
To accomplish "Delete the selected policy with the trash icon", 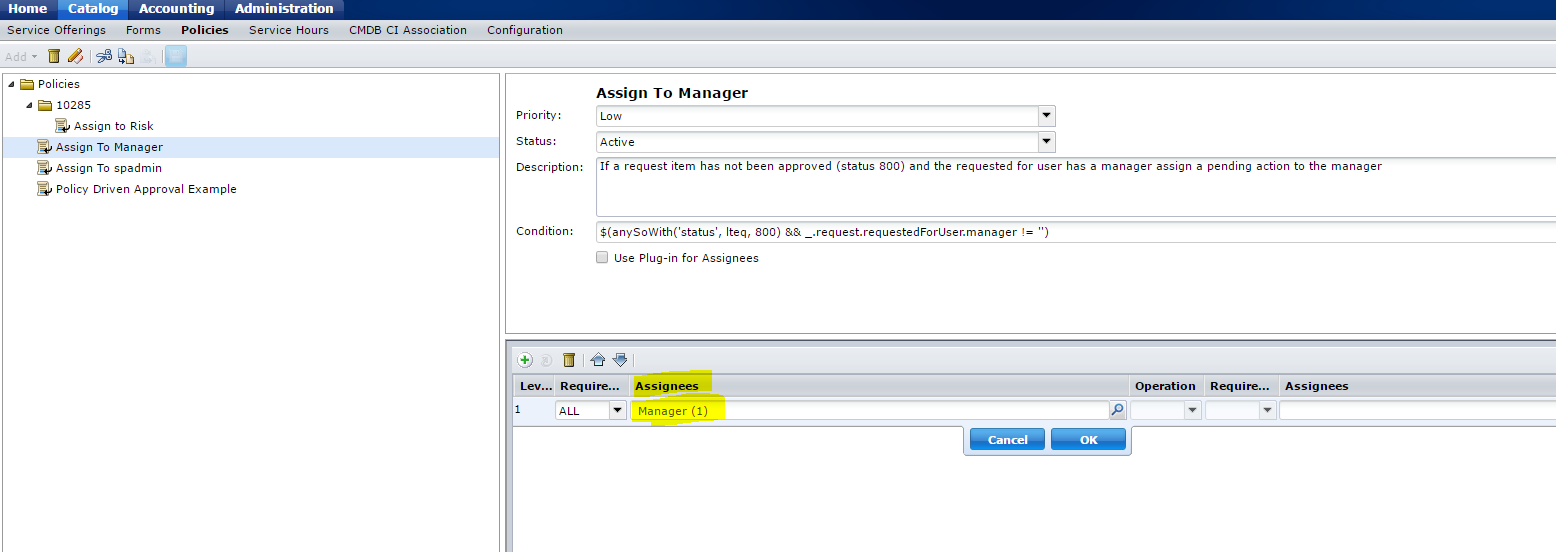I will (54, 56).
